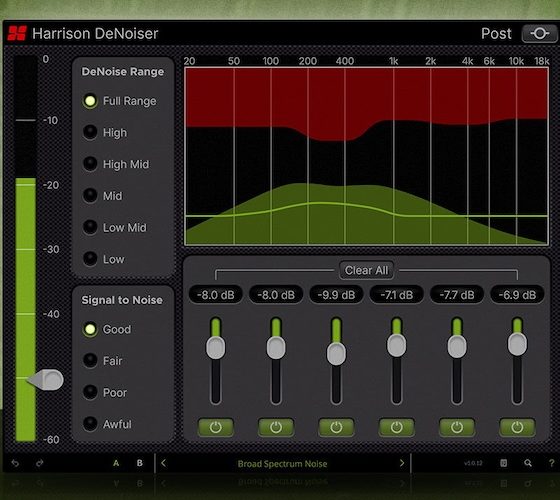Open Broad Spectrum Noise preset menu
Image resolution: width=560 pixels, height=500 pixels.
tap(282, 464)
